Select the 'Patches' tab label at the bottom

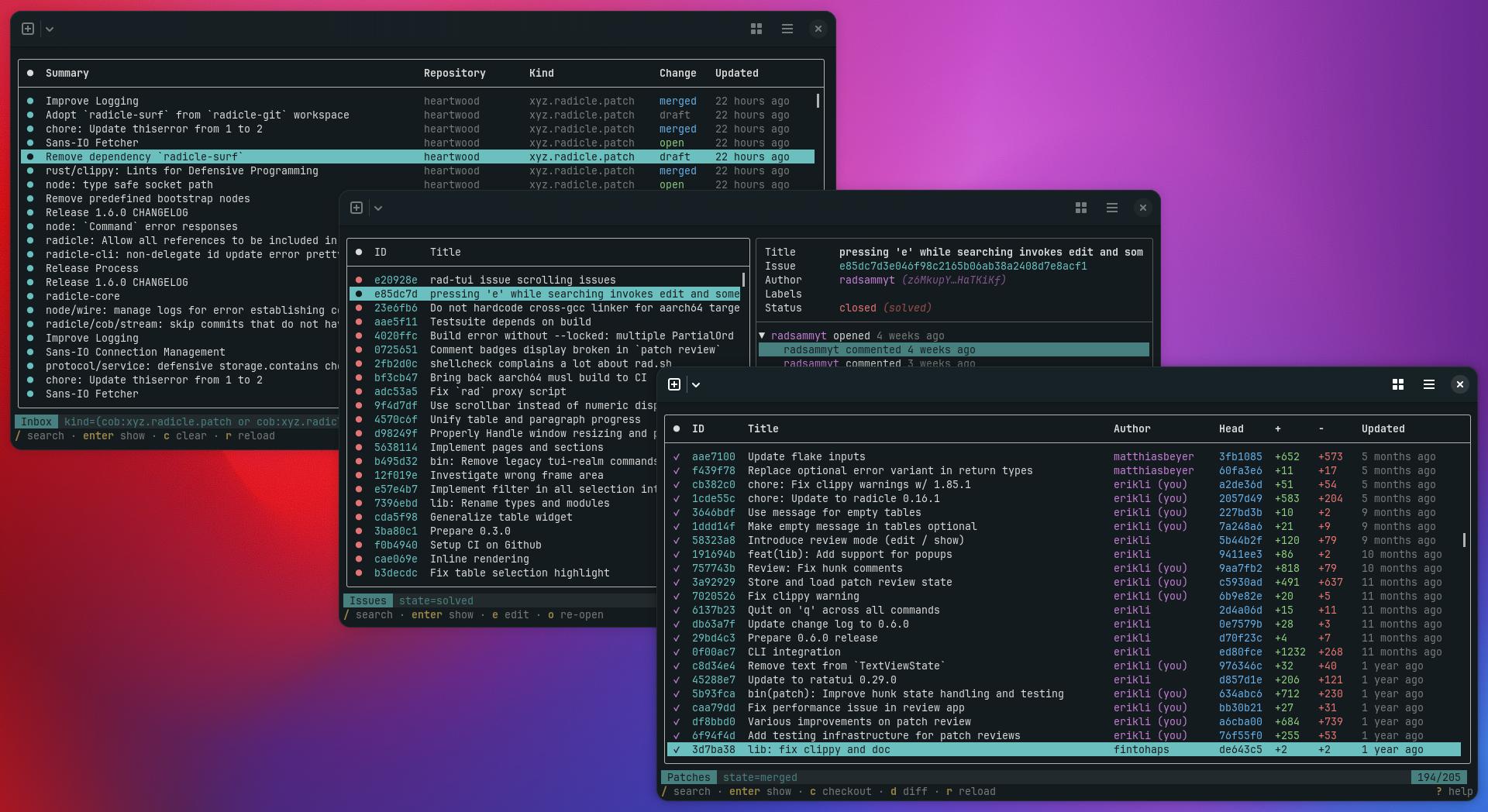click(688, 777)
